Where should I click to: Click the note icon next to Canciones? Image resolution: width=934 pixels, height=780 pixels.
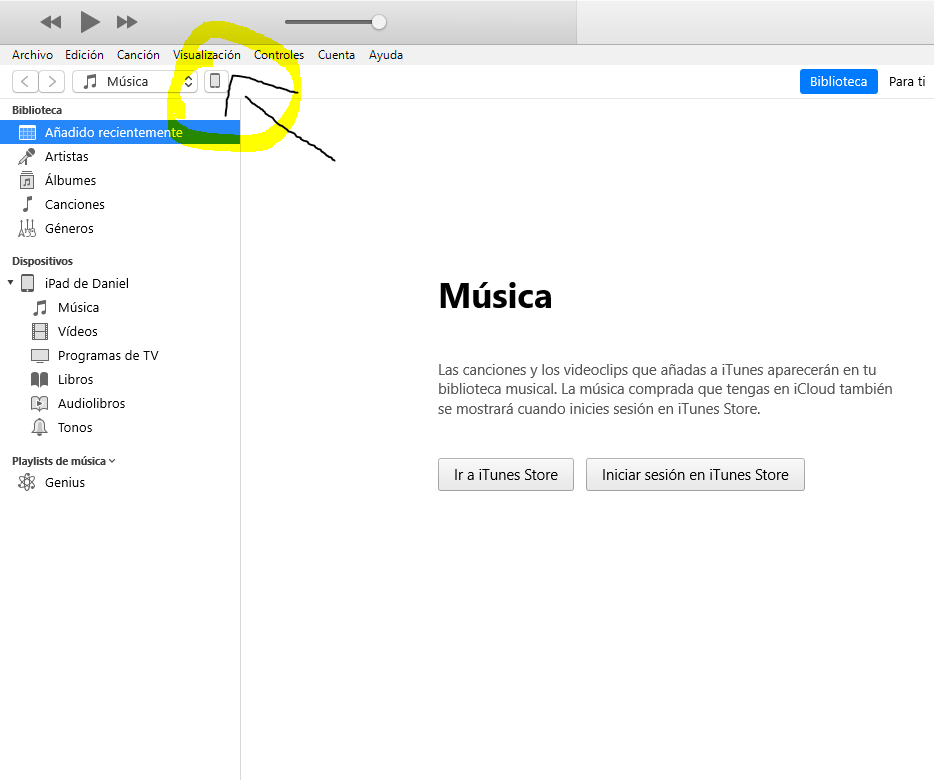27,204
